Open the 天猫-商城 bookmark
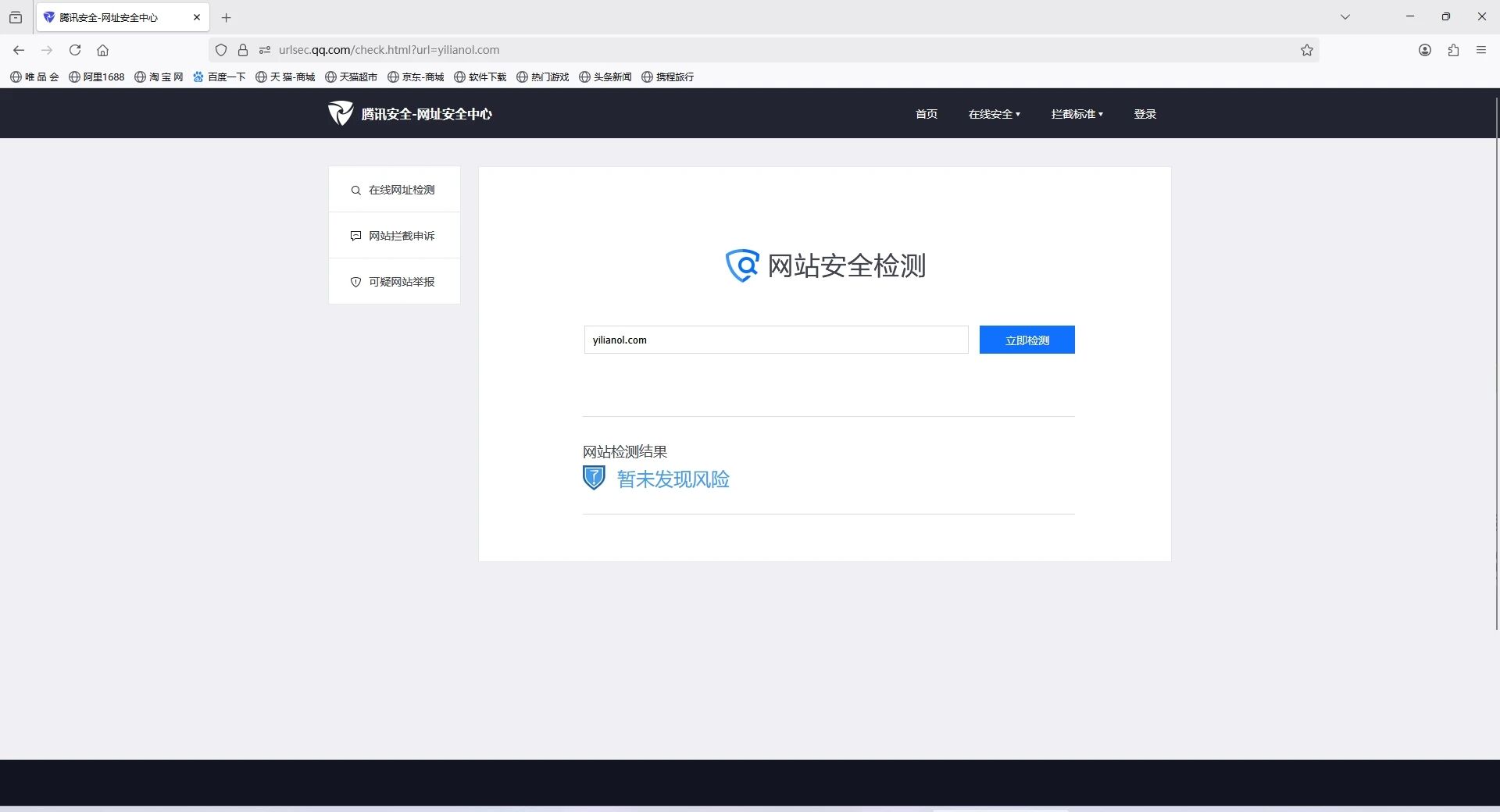 [285, 77]
